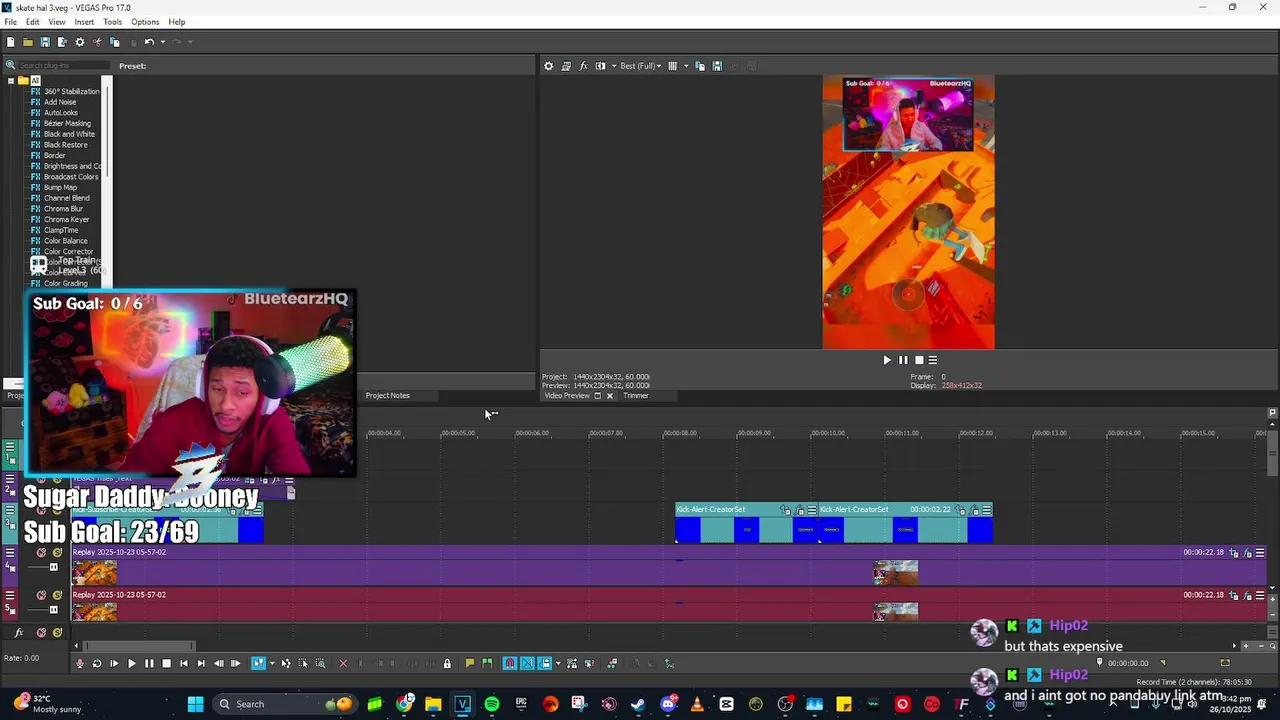Cut selection with the scissors icon

tap(97, 42)
